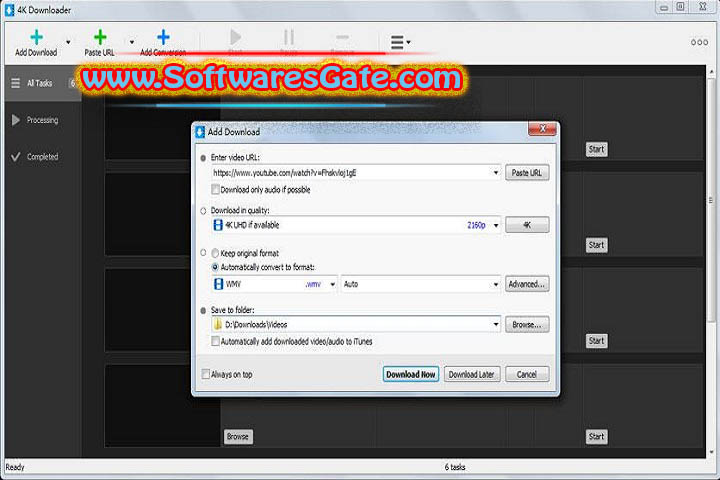Click the Advanced... button
Image resolution: width=720 pixels, height=480 pixels.
point(527,284)
